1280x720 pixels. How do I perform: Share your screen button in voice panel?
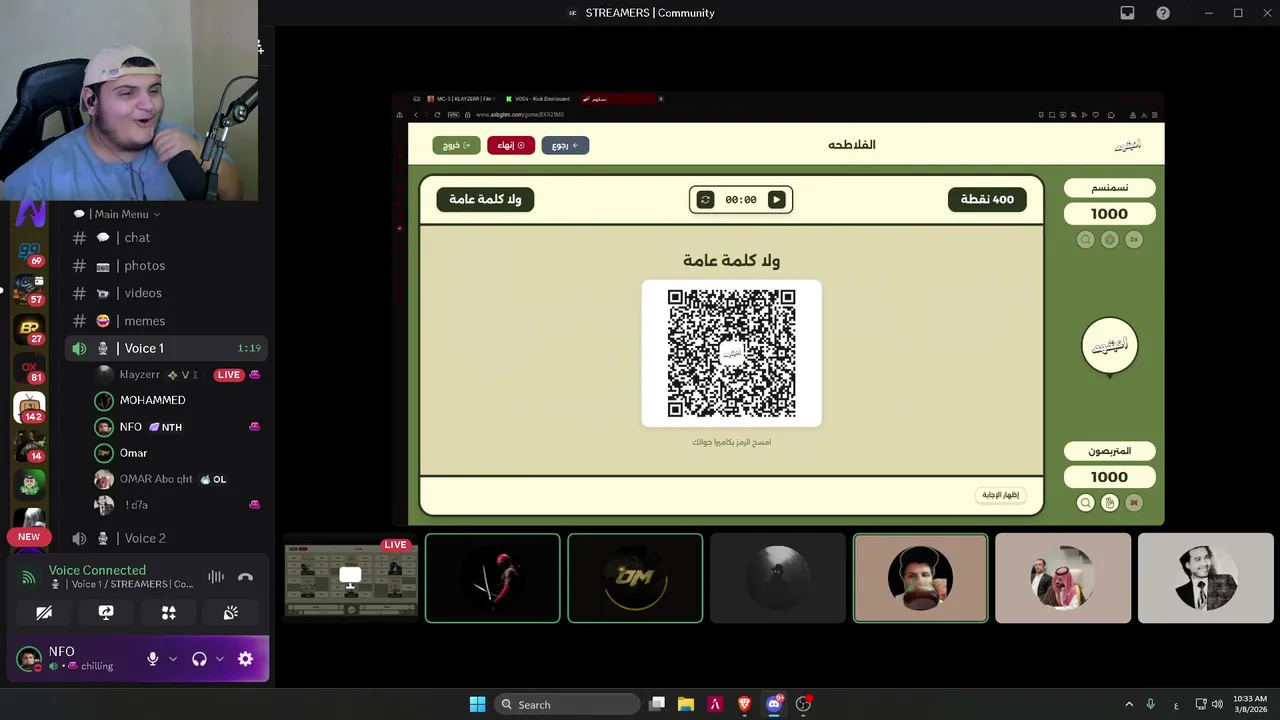click(106, 613)
